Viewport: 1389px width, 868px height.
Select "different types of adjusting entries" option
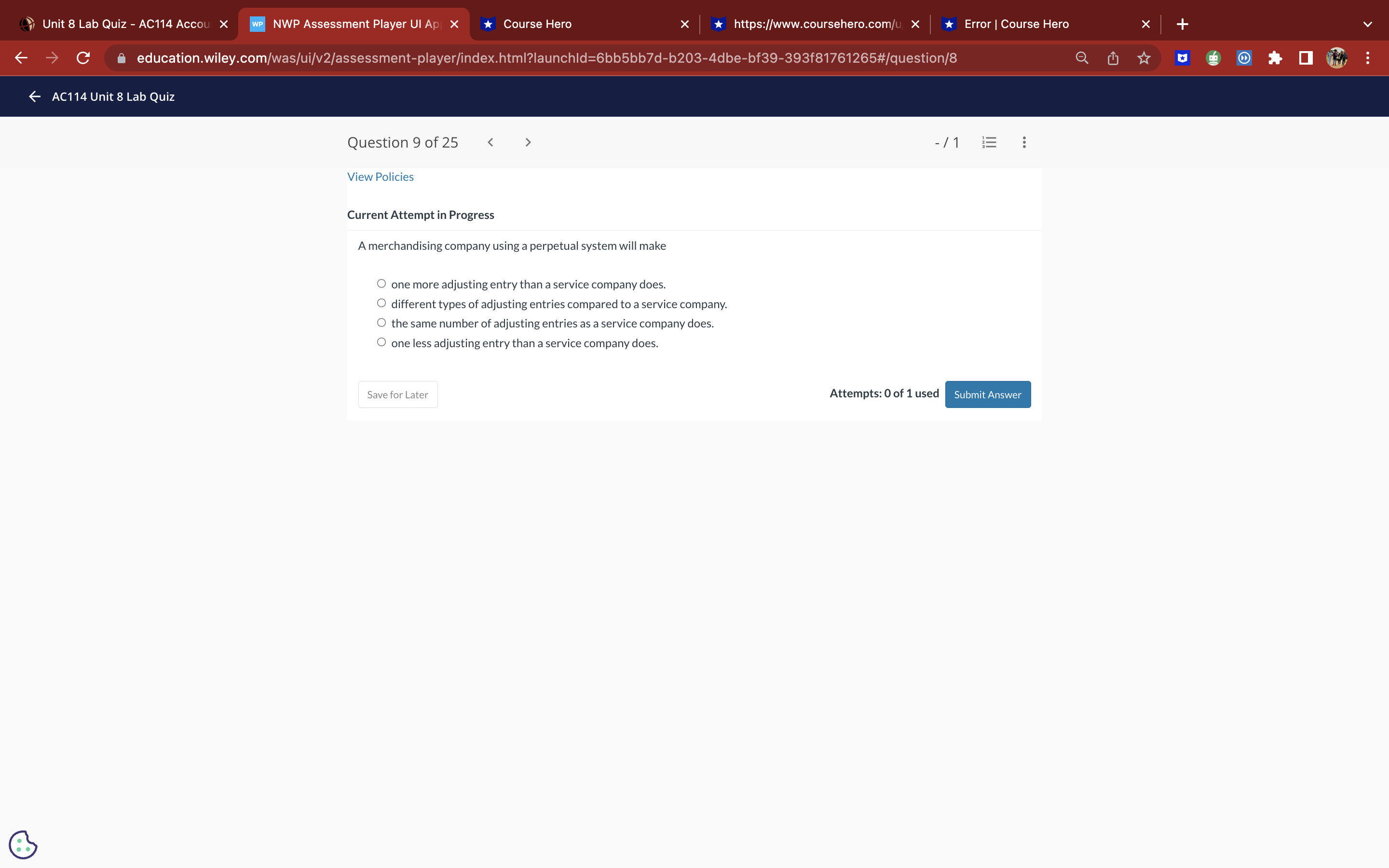(381, 303)
